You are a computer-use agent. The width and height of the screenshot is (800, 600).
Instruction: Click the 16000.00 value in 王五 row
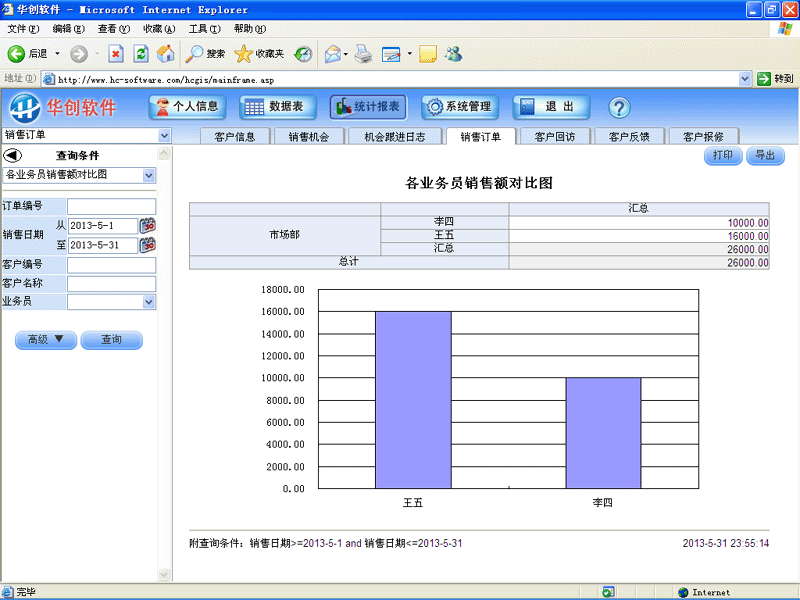tap(747, 236)
